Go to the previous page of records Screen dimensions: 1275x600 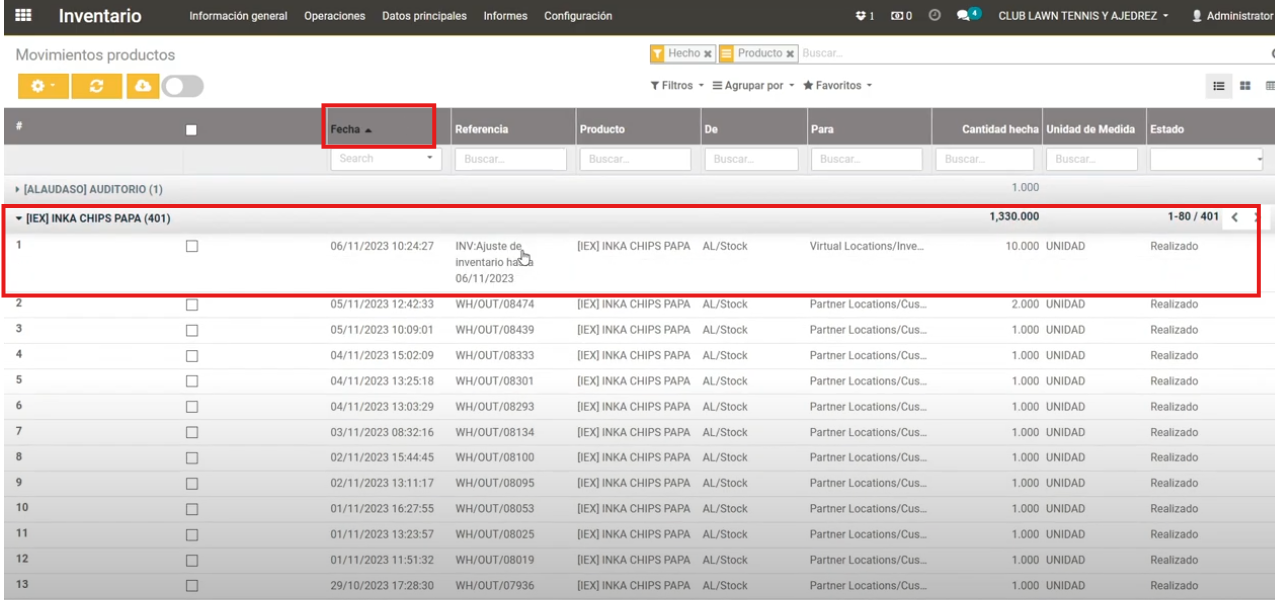click(1235, 218)
